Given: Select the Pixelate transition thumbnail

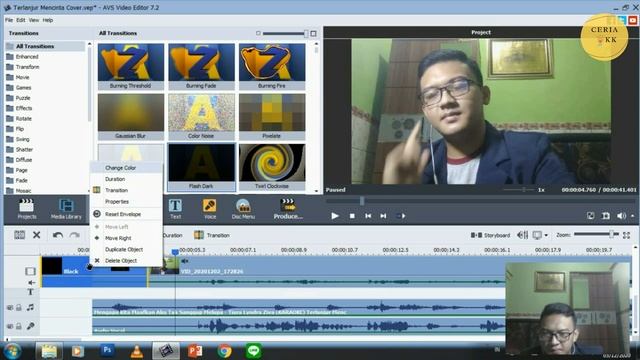Looking at the screenshot, I should point(272,116).
